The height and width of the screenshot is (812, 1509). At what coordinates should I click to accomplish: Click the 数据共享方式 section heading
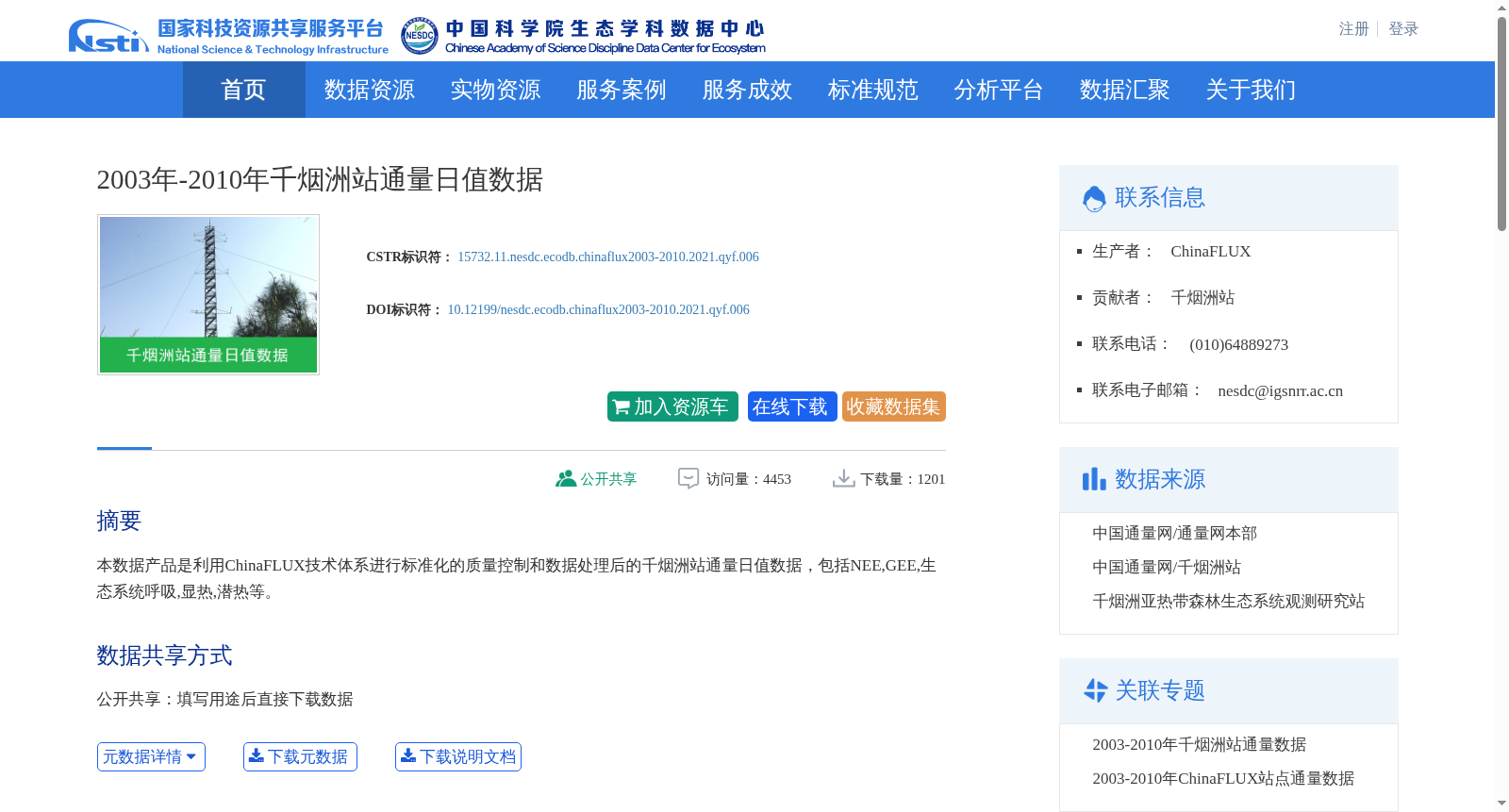pyautogui.click(x=164, y=655)
